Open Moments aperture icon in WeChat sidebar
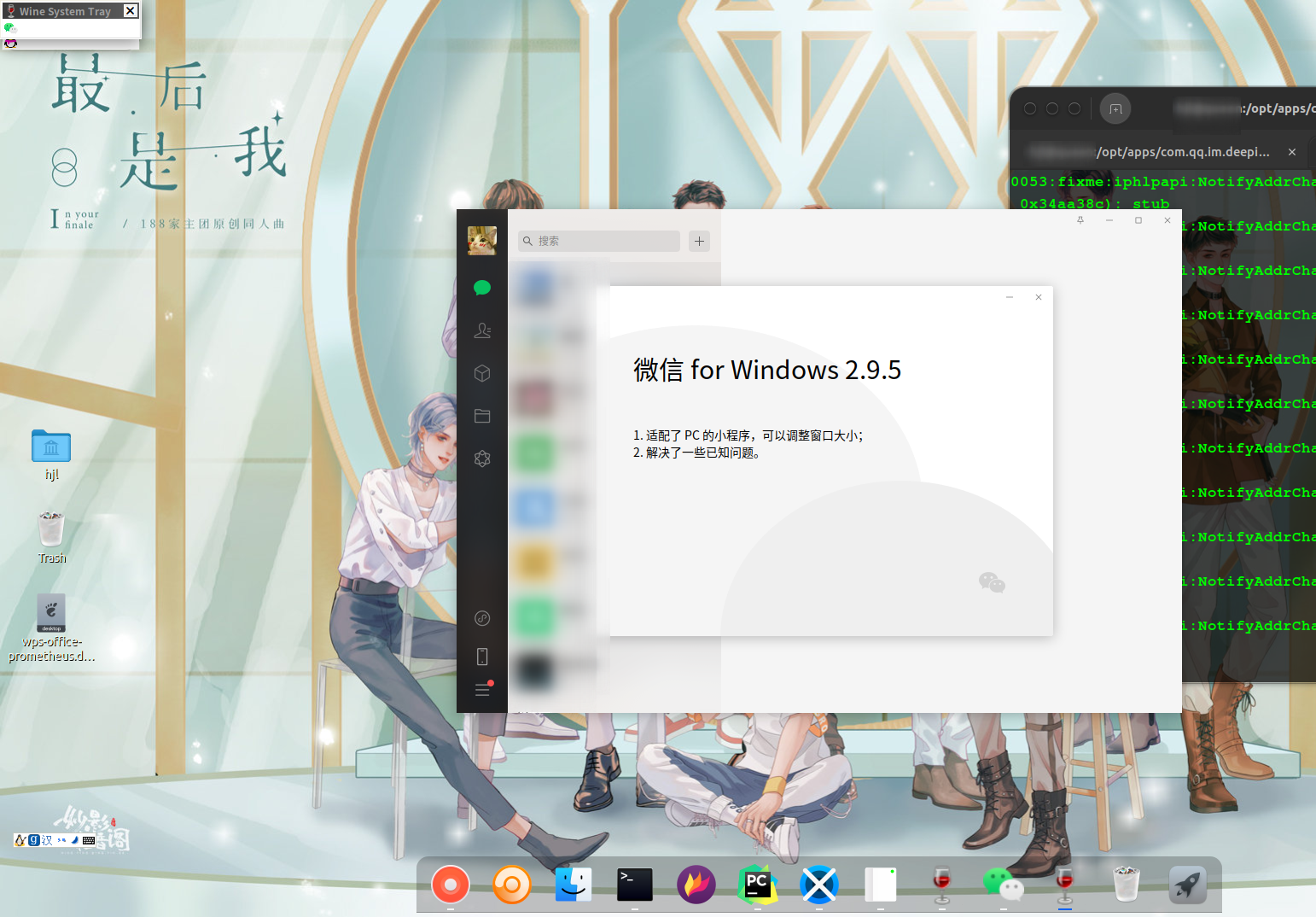1316x917 pixels. pyautogui.click(x=482, y=458)
